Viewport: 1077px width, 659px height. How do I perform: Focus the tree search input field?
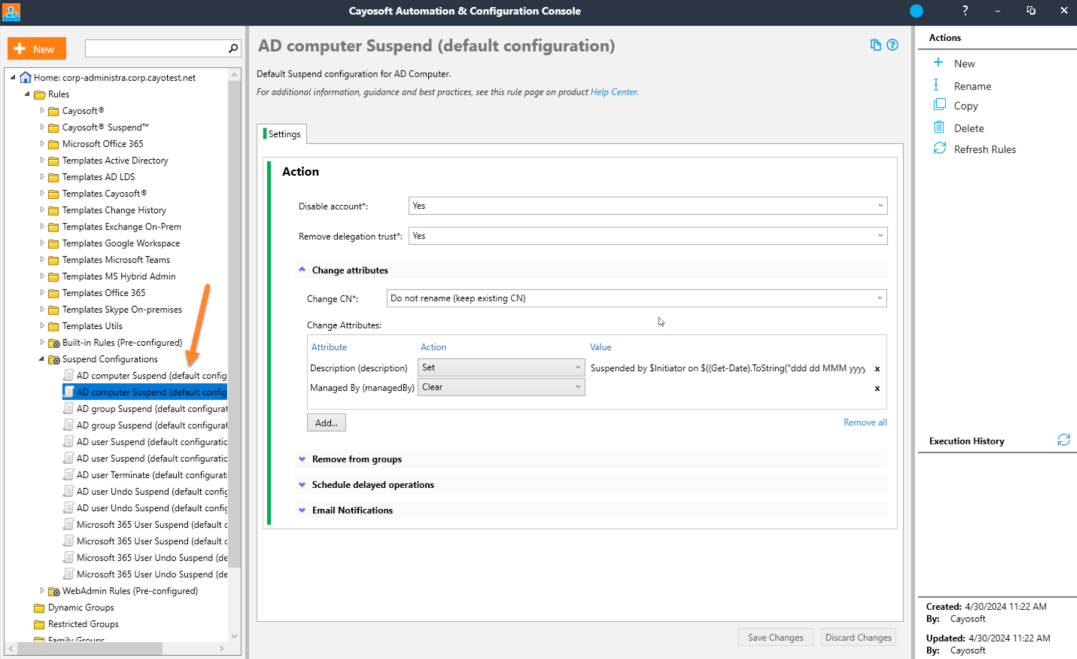[x=157, y=48]
